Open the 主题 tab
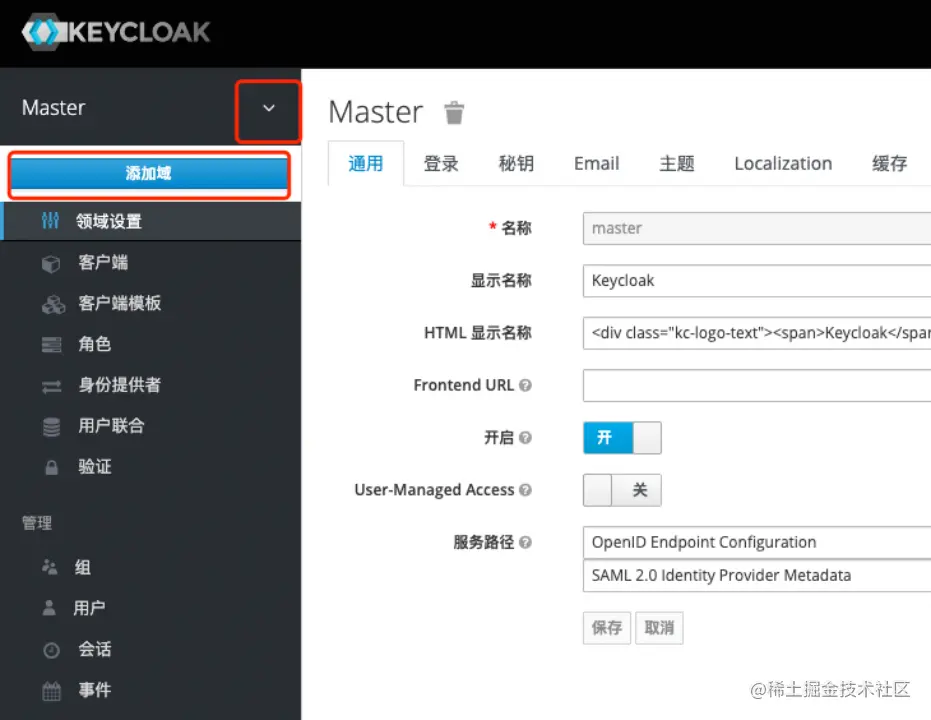Screen dimensions: 931x720 pos(677,163)
